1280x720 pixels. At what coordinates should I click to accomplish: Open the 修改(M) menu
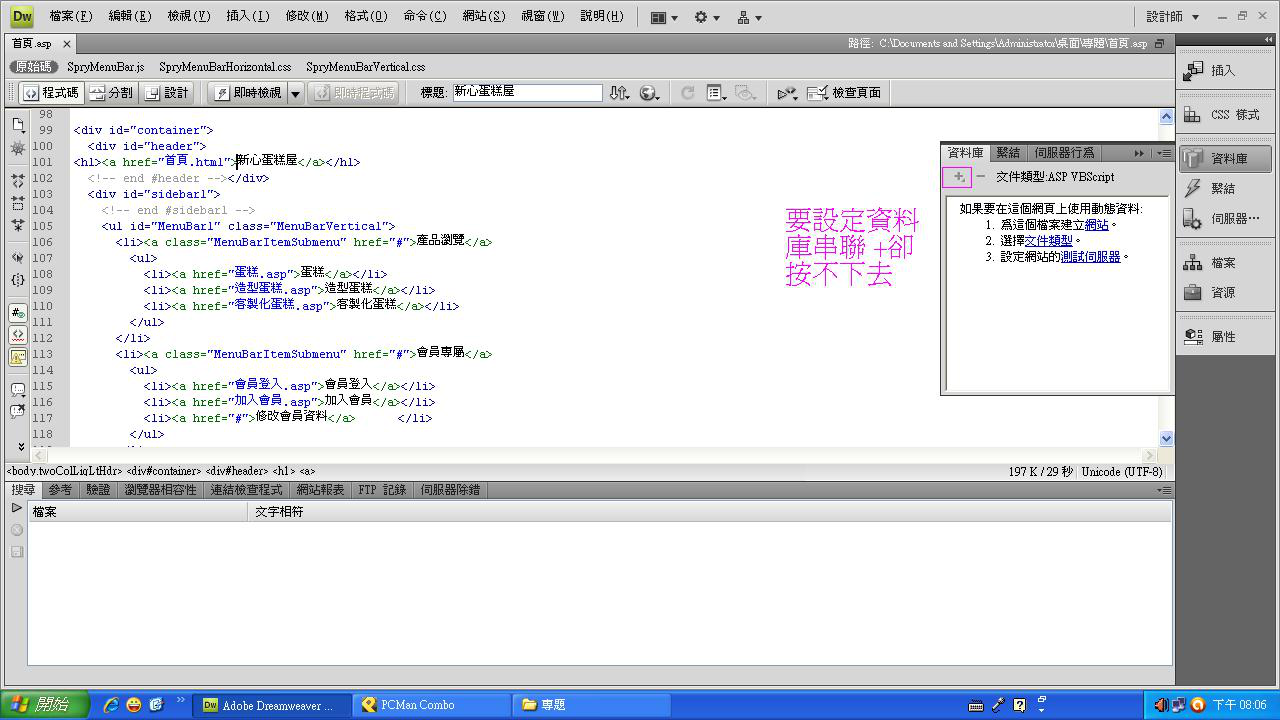click(x=306, y=16)
